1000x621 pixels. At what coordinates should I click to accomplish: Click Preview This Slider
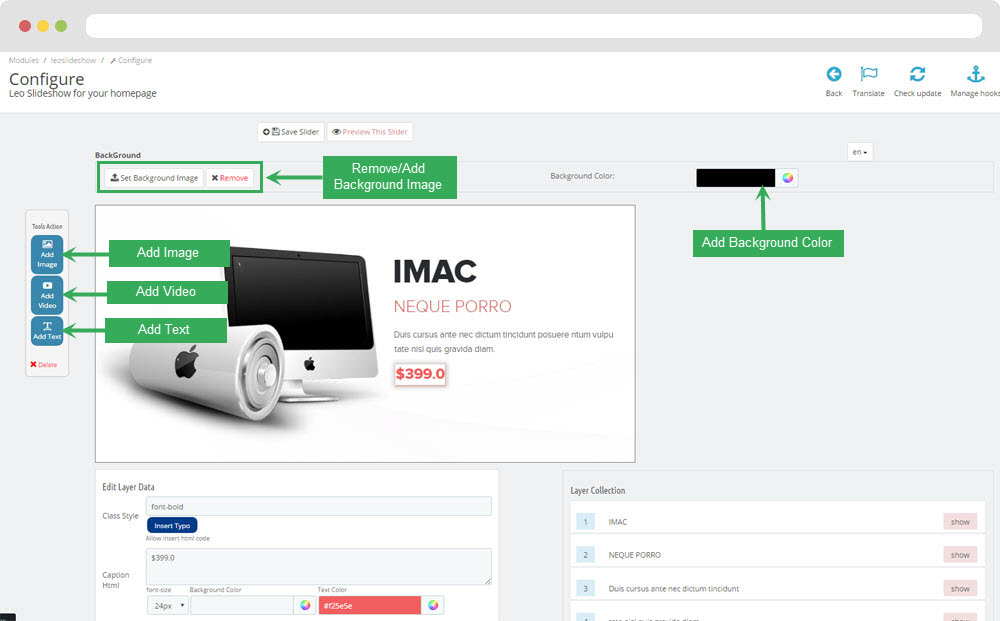[370, 132]
